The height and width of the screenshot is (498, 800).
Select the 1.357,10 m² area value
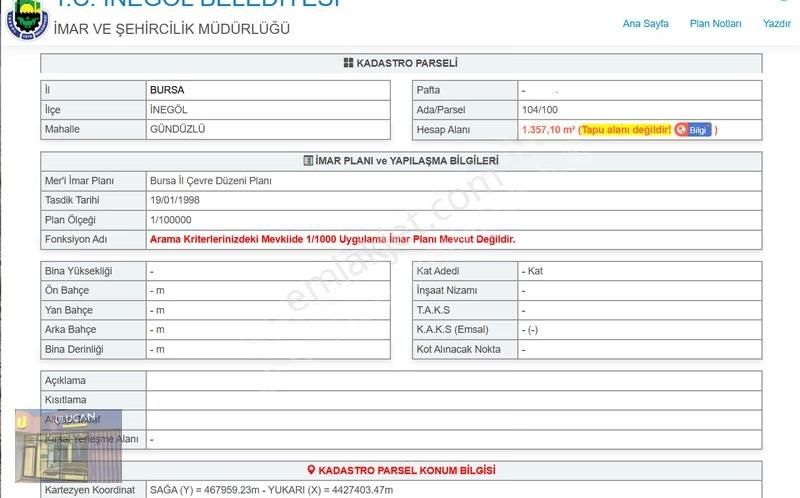548,130
